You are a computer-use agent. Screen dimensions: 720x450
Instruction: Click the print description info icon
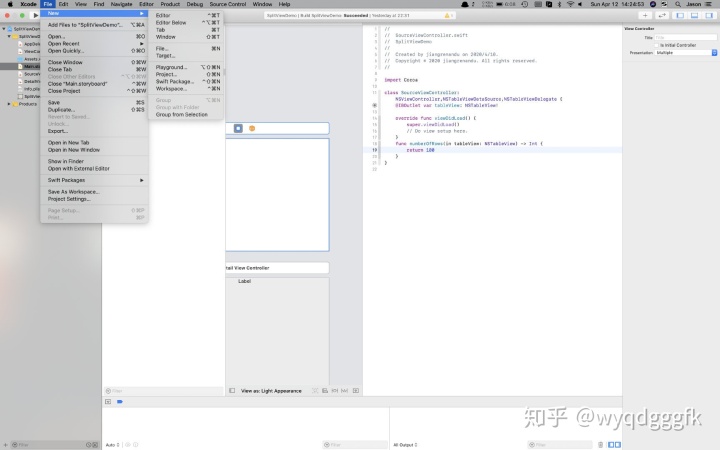135,444
